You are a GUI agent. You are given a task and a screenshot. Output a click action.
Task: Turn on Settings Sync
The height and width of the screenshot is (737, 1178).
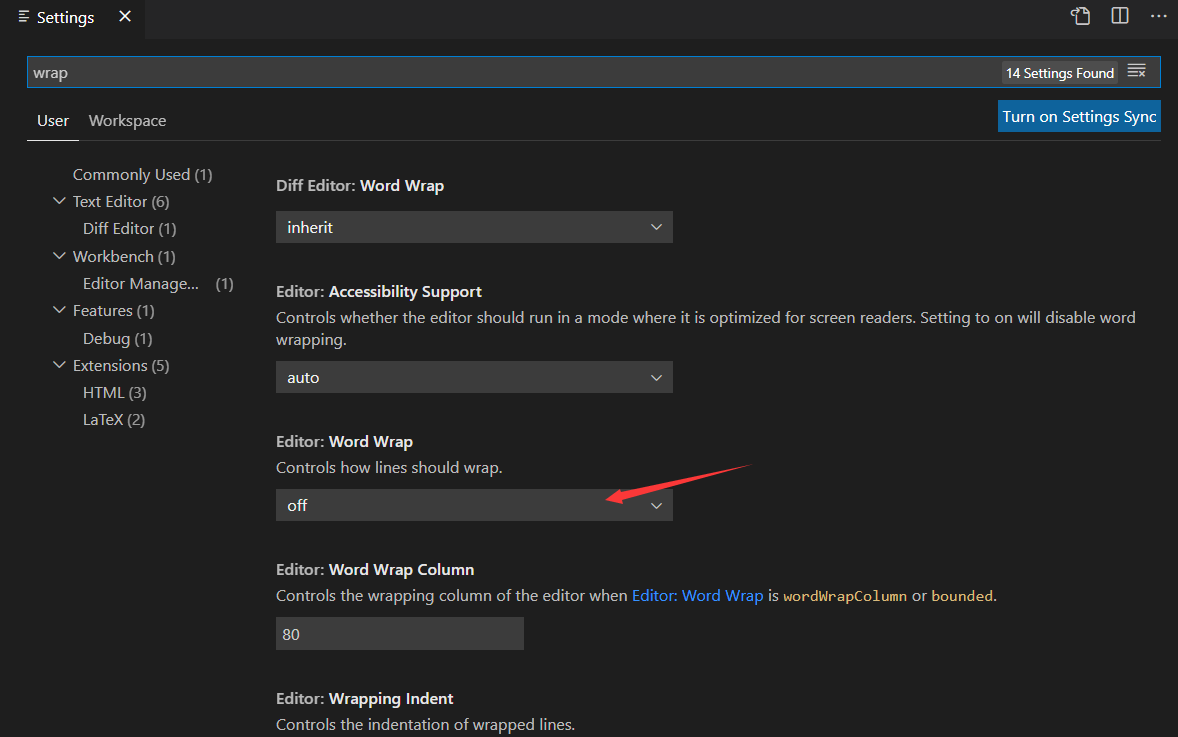click(x=1079, y=116)
